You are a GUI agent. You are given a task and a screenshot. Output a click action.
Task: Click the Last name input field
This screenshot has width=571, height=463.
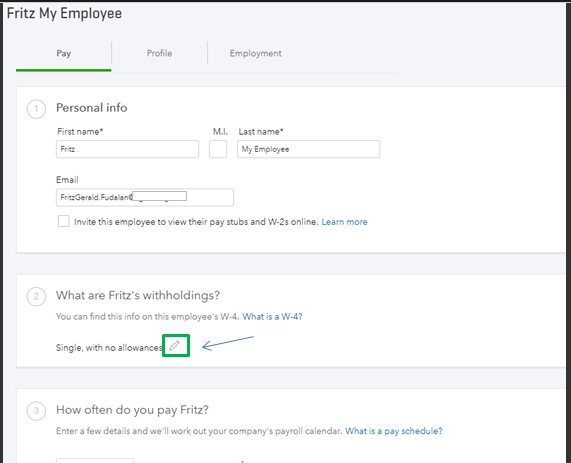point(308,149)
